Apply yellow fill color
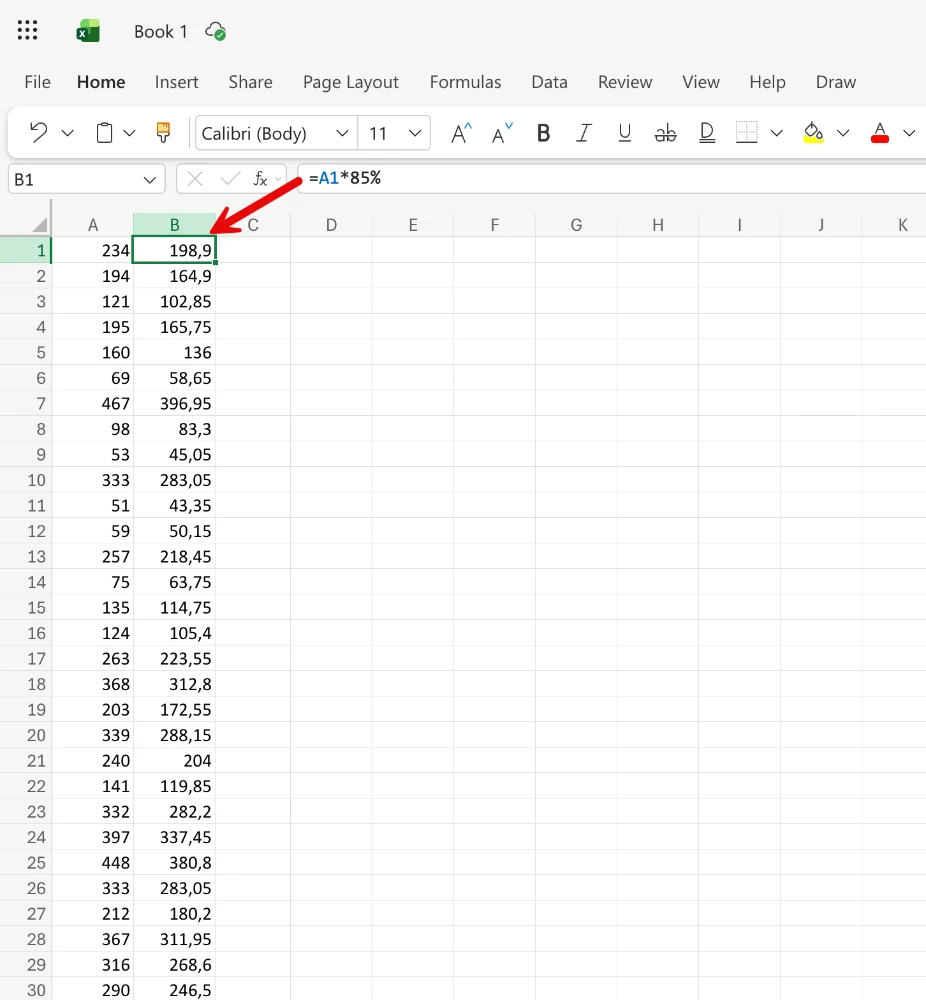This screenshot has width=926, height=1000. [813, 133]
